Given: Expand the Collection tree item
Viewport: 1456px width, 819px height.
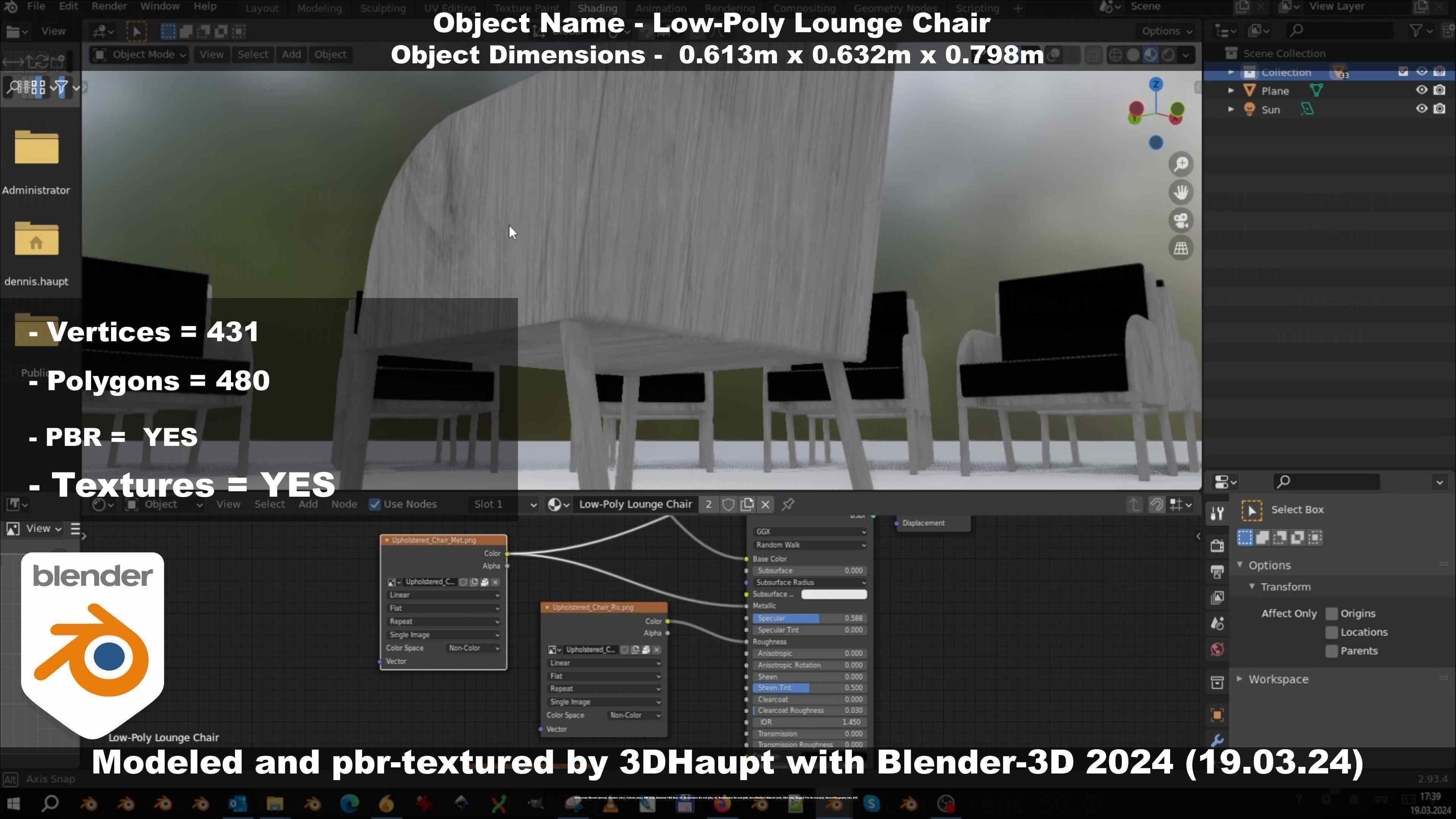Looking at the screenshot, I should point(1230,72).
